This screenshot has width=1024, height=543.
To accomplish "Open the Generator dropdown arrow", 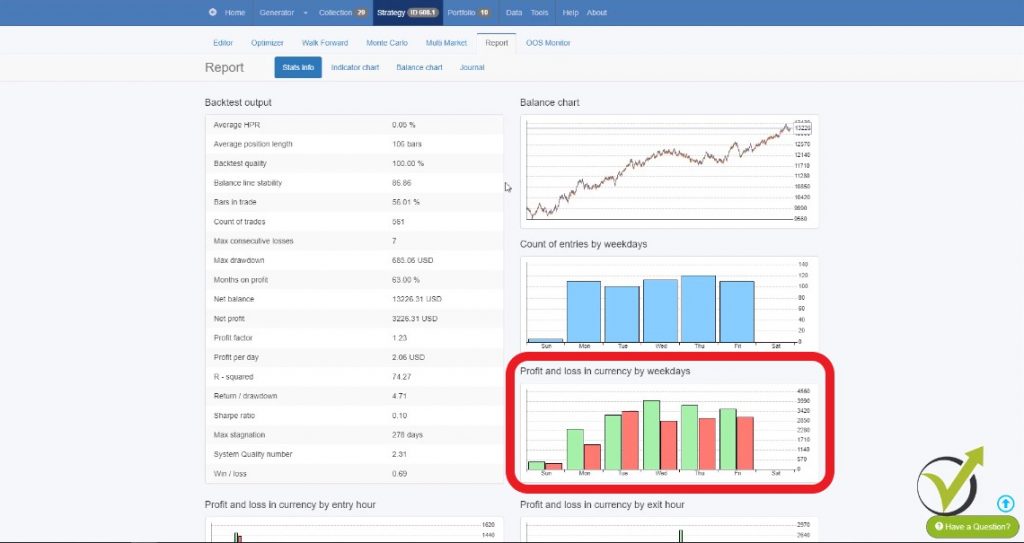I will (x=305, y=13).
